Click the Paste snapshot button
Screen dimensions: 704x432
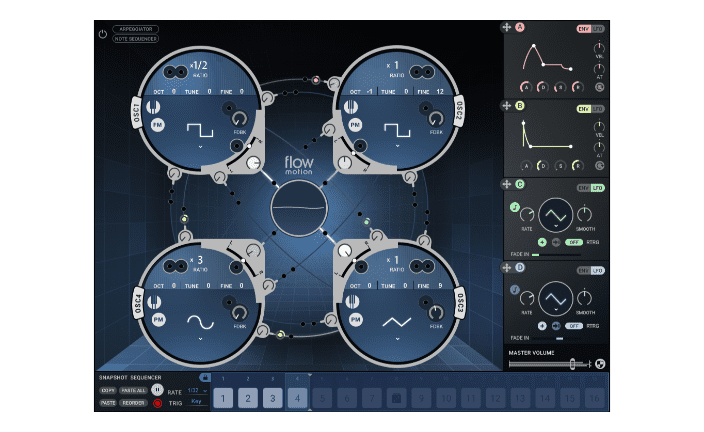point(108,403)
